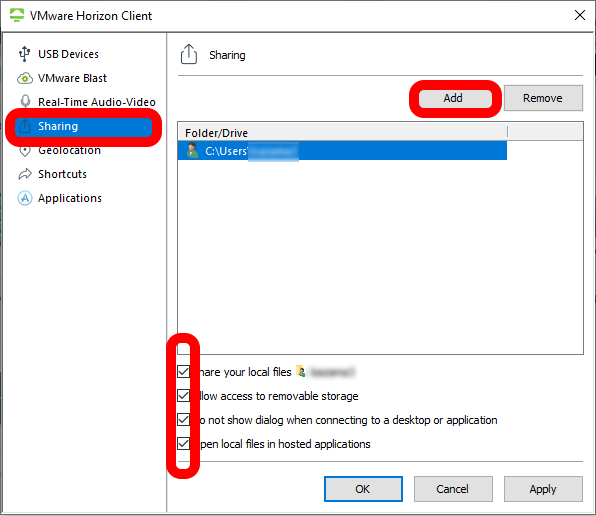Select the Sharing category
The image size is (596, 516).
[84, 126]
